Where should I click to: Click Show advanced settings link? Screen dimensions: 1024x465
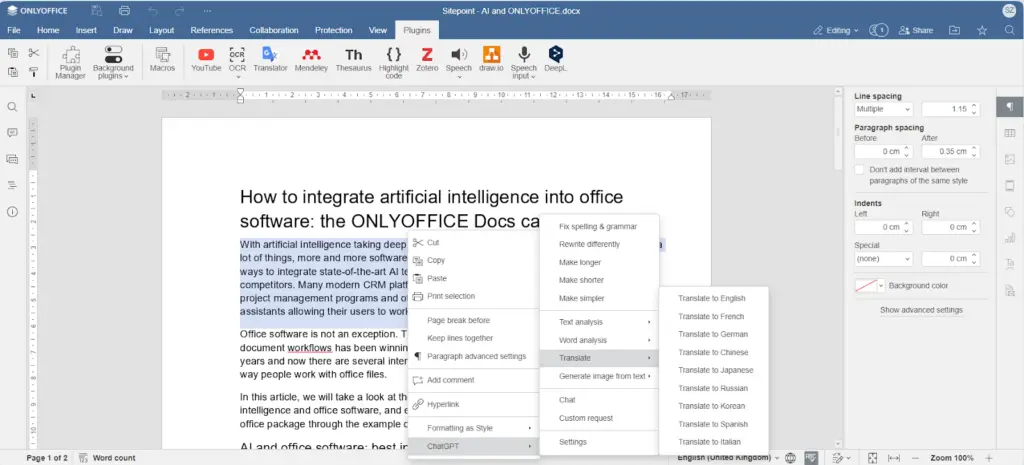(x=921, y=310)
